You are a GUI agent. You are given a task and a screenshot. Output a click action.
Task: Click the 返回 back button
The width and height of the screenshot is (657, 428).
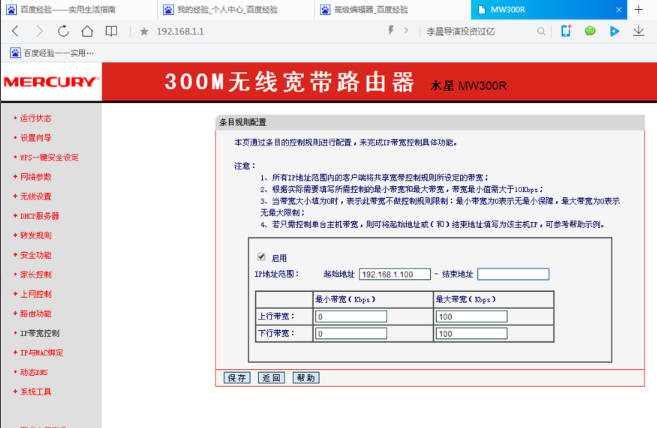click(270, 378)
